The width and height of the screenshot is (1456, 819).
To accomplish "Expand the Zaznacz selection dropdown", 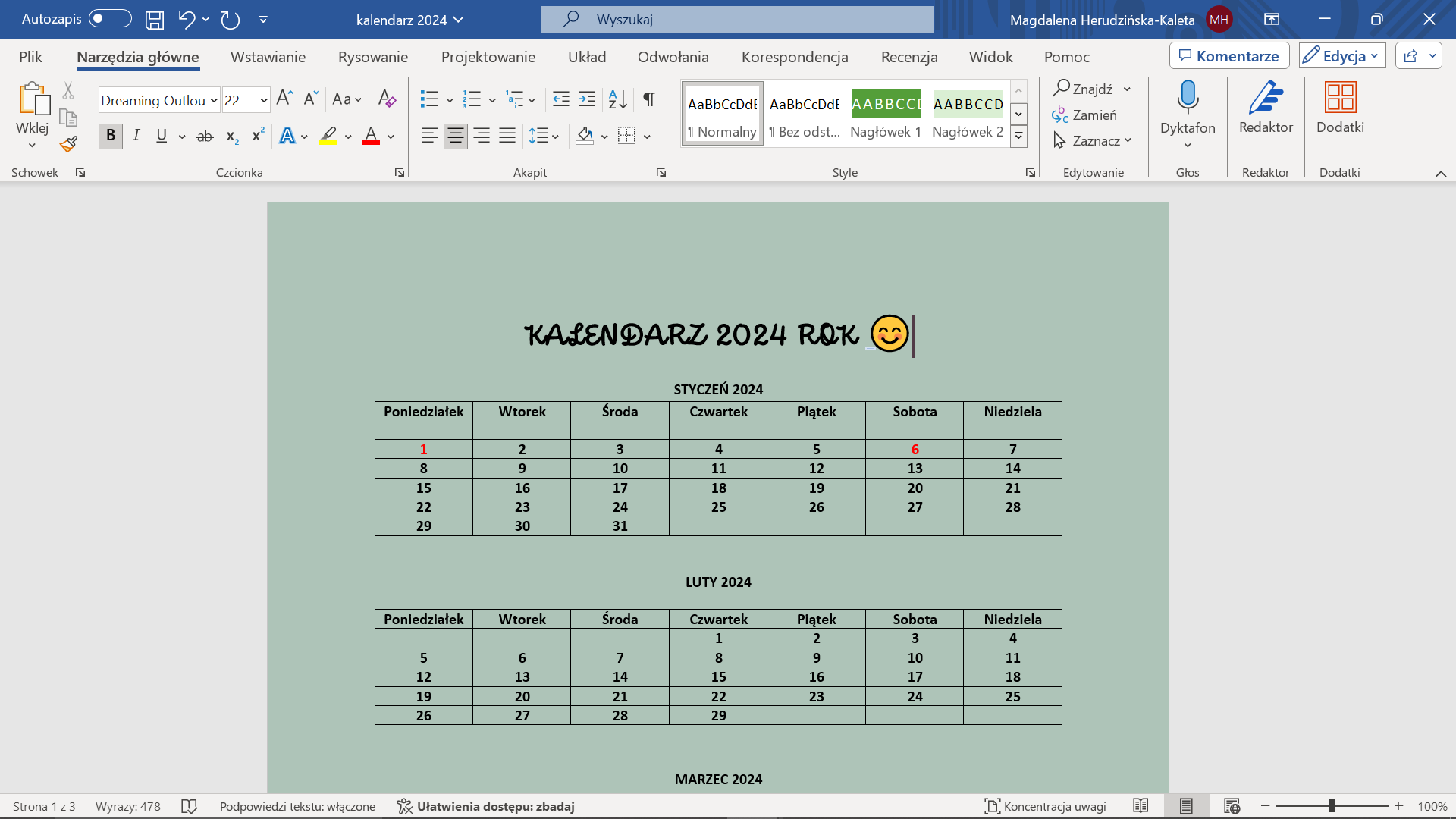I will (x=1128, y=141).
